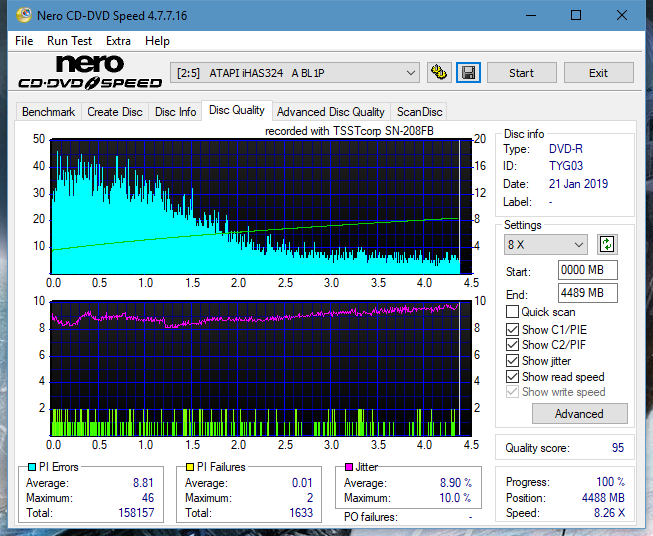Click the End field showing 4489 MB
653x536 pixels.
coord(587,293)
